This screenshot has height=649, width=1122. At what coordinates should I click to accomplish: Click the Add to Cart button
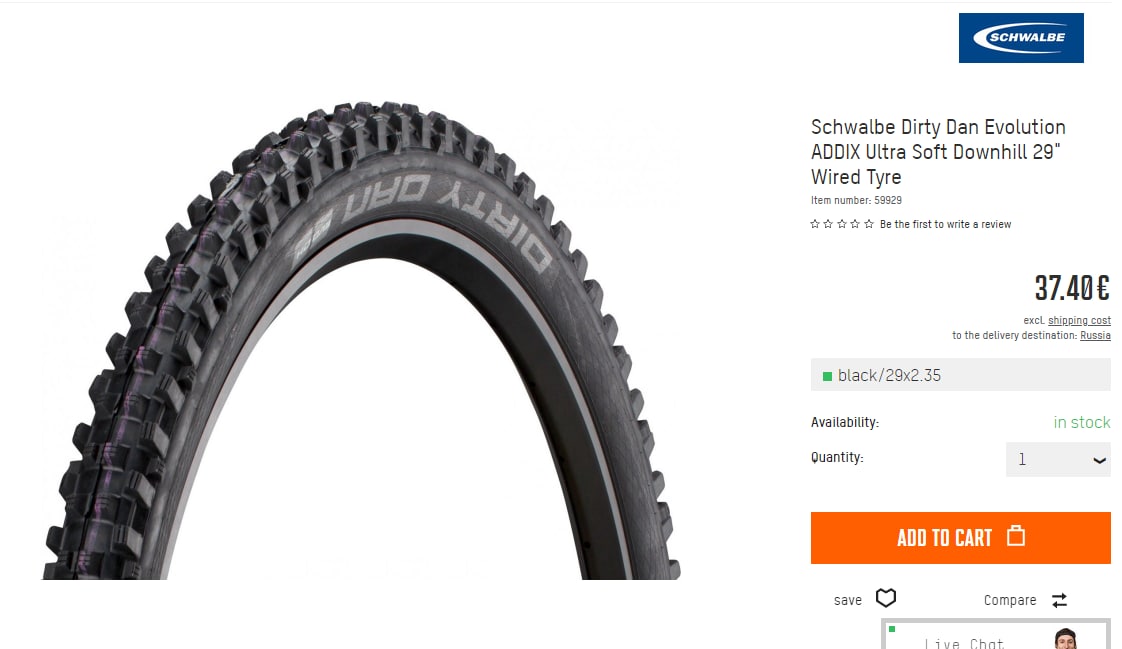point(960,537)
